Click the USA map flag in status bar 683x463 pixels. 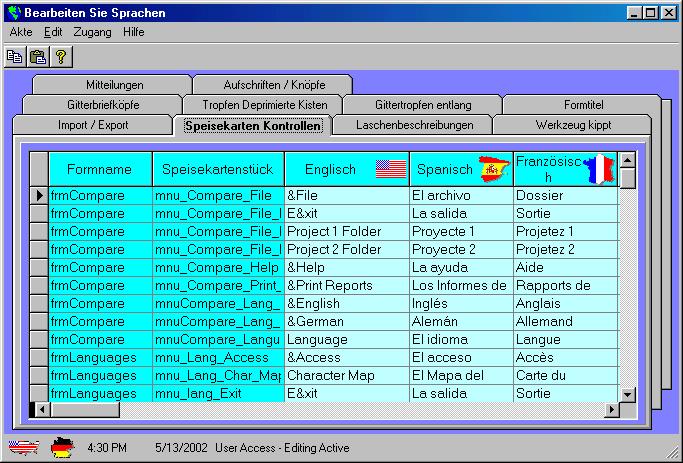coord(23,447)
